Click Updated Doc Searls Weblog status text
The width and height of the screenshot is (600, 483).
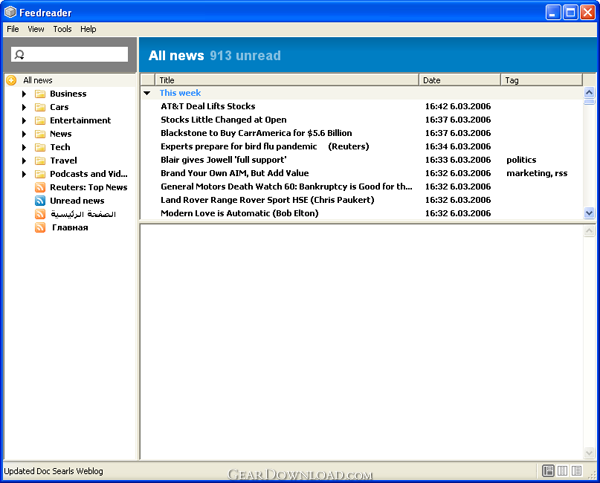(54, 471)
